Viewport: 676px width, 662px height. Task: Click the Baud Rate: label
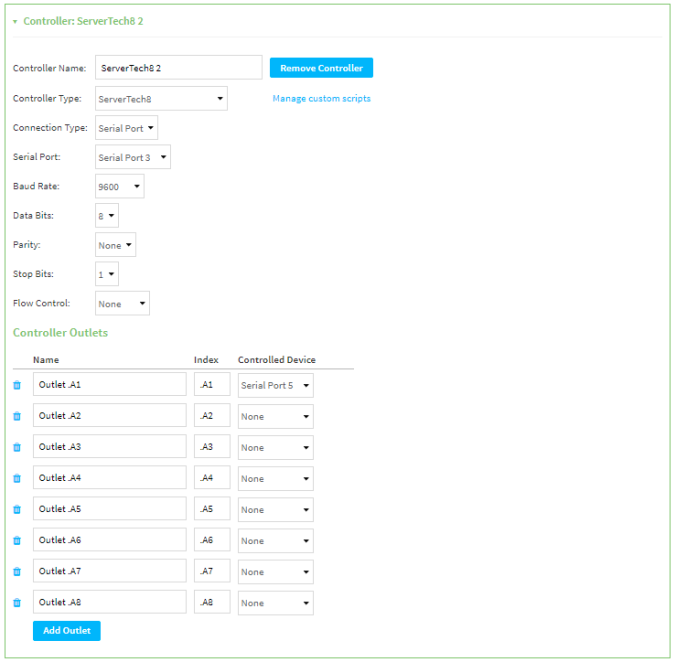point(36,186)
